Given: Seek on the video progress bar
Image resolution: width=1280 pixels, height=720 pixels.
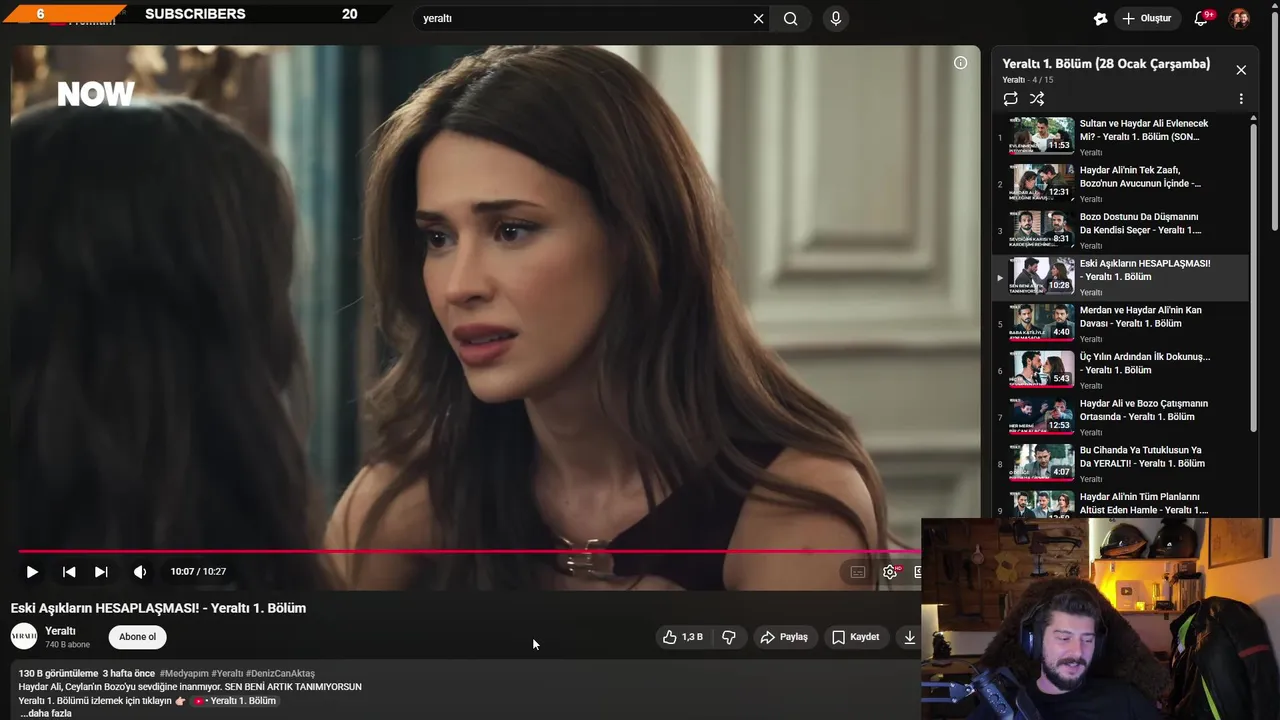Looking at the screenshot, I should [469, 551].
